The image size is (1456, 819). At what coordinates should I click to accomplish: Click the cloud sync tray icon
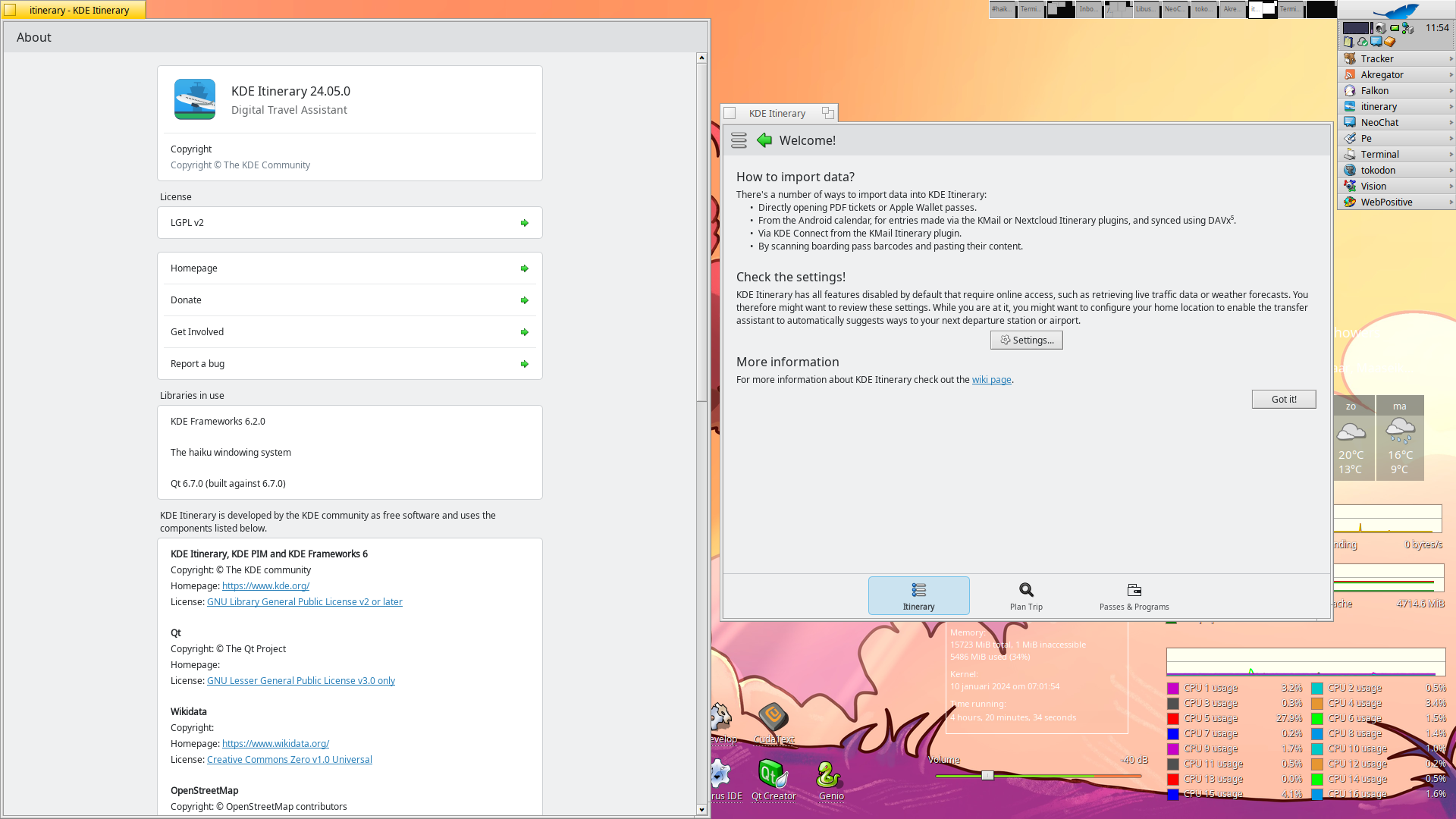pos(1363,42)
